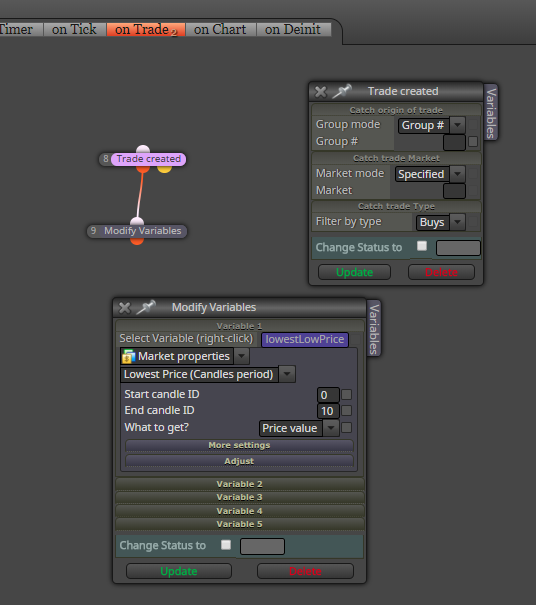The image size is (536, 605).
Task: Toggle the checkbox beside lowestLowPrice variable
Action: click(355, 340)
